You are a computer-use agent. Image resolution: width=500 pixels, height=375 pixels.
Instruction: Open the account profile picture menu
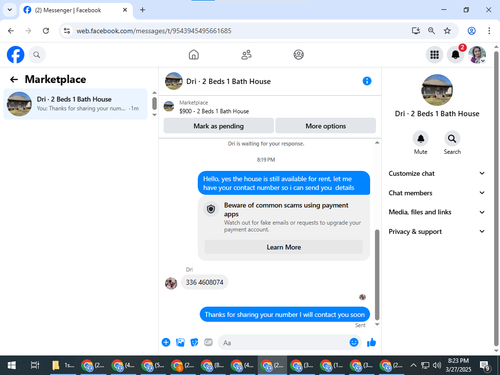click(x=477, y=55)
